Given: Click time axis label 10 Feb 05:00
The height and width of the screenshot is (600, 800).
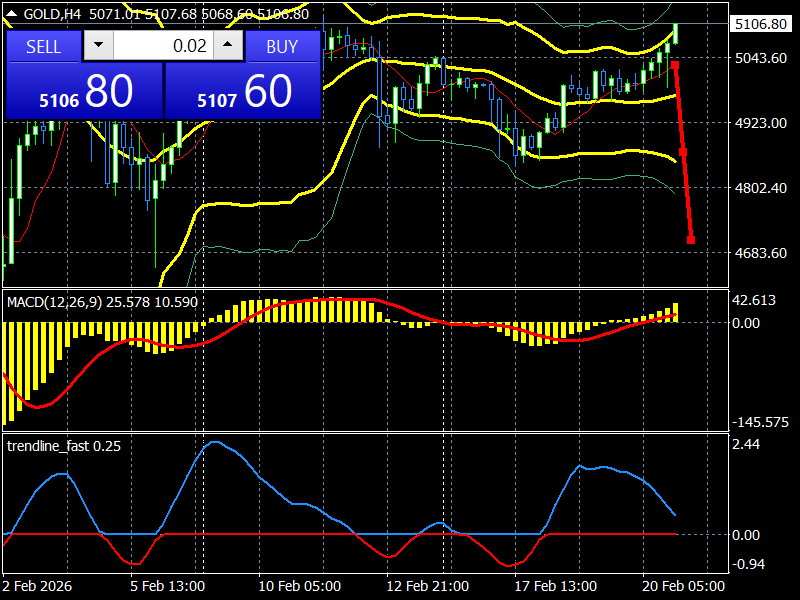Looking at the screenshot, I should point(299,586).
